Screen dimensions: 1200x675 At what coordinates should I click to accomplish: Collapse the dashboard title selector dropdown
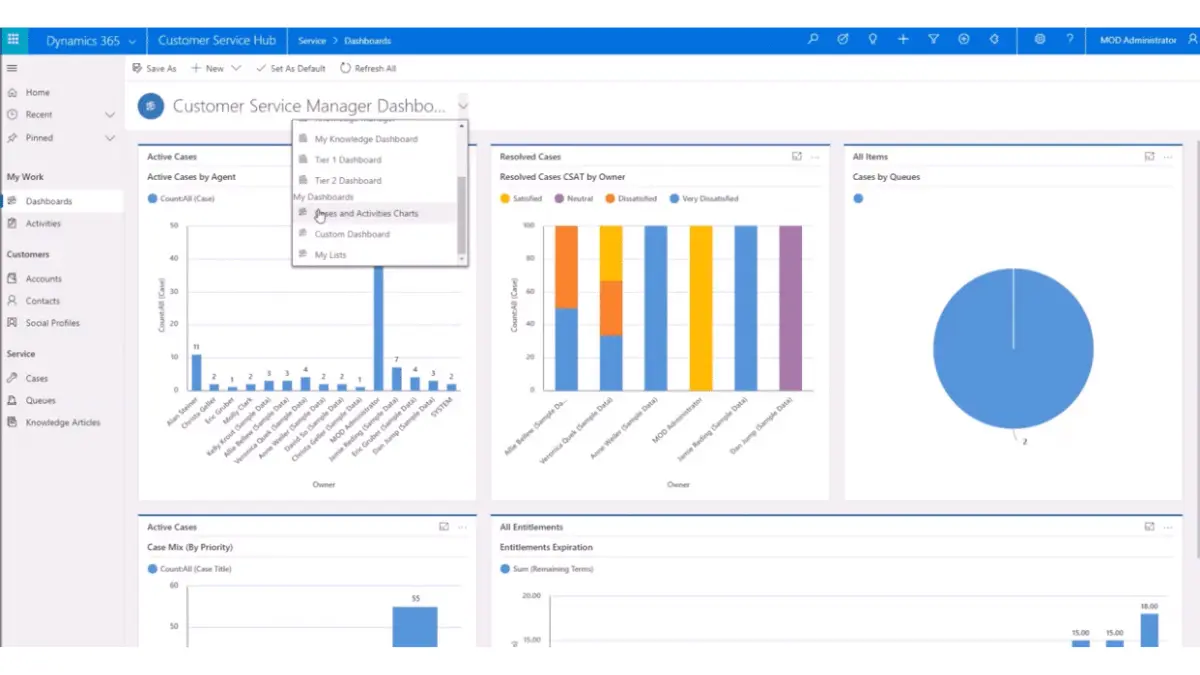click(x=463, y=104)
